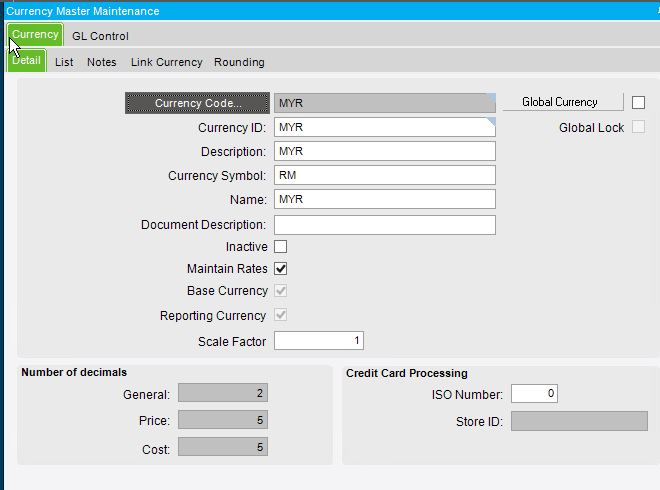Focus the Currency Symbol field

pyautogui.click(x=384, y=175)
